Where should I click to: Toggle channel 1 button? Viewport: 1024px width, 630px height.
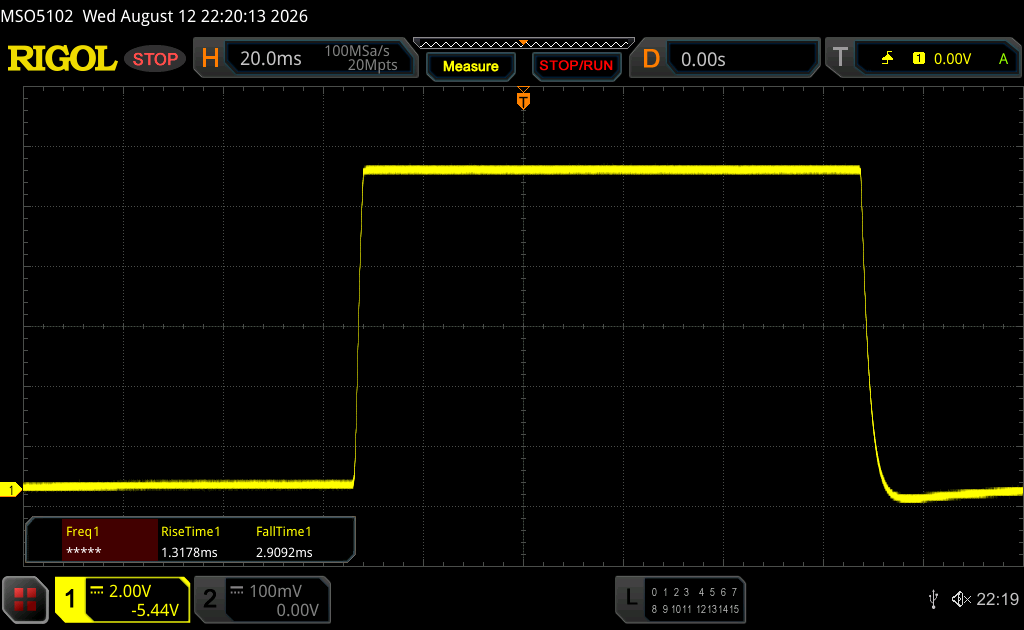pyautogui.click(x=70, y=599)
